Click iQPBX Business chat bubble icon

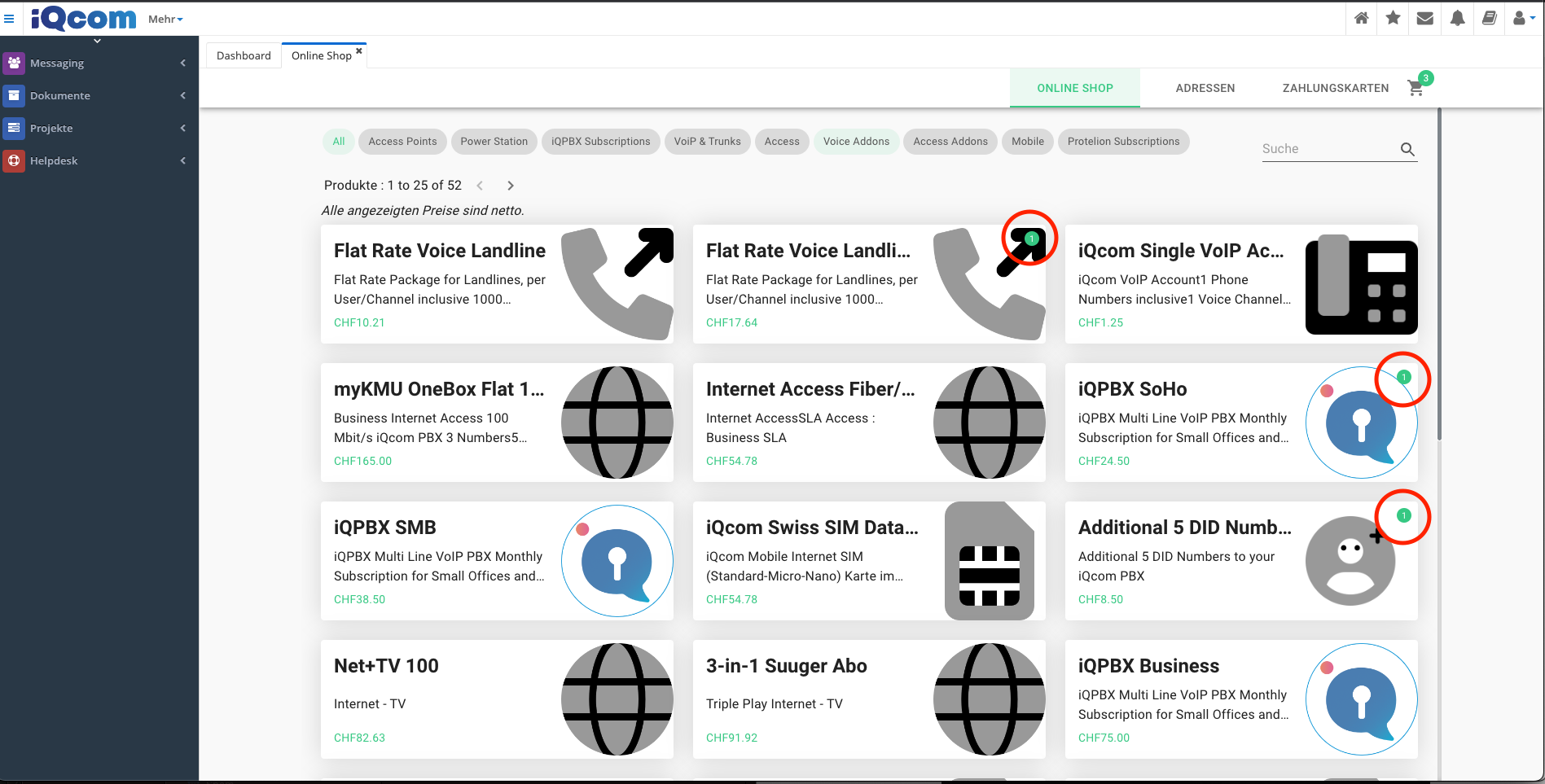pos(1361,699)
